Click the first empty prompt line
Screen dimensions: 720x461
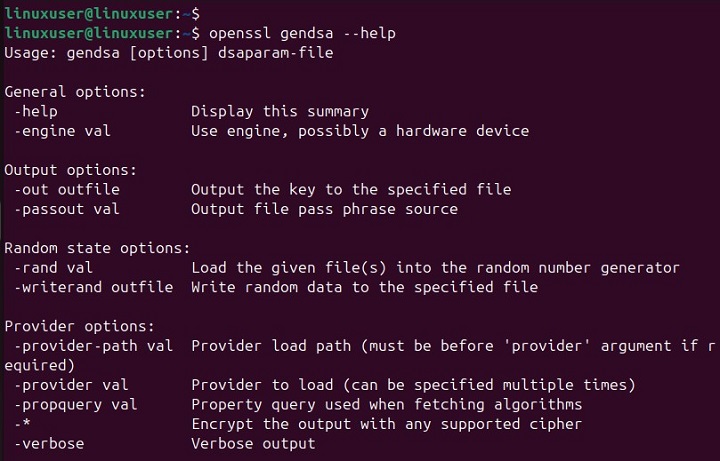click(99, 14)
